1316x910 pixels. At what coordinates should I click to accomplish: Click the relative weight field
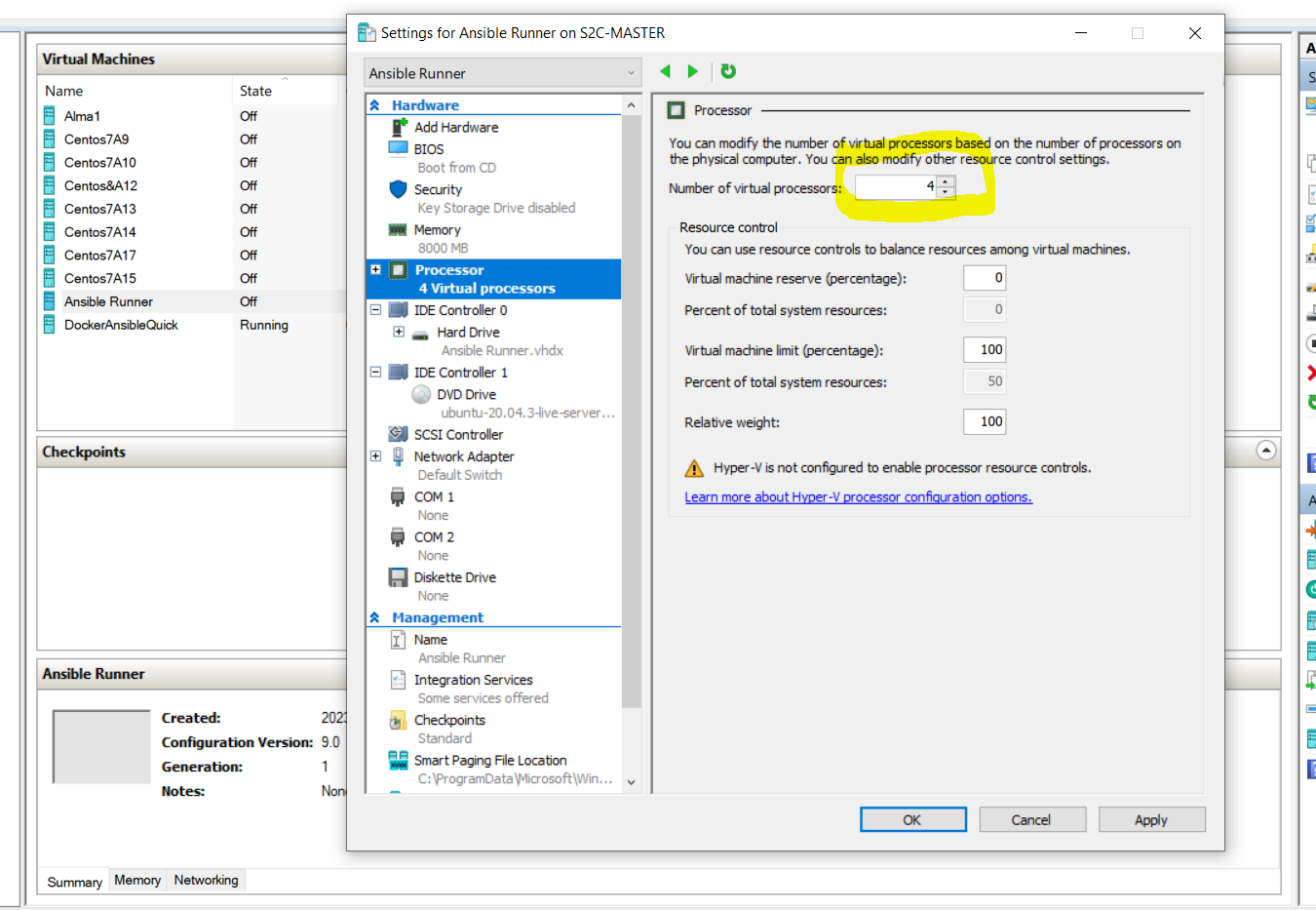[985, 422]
